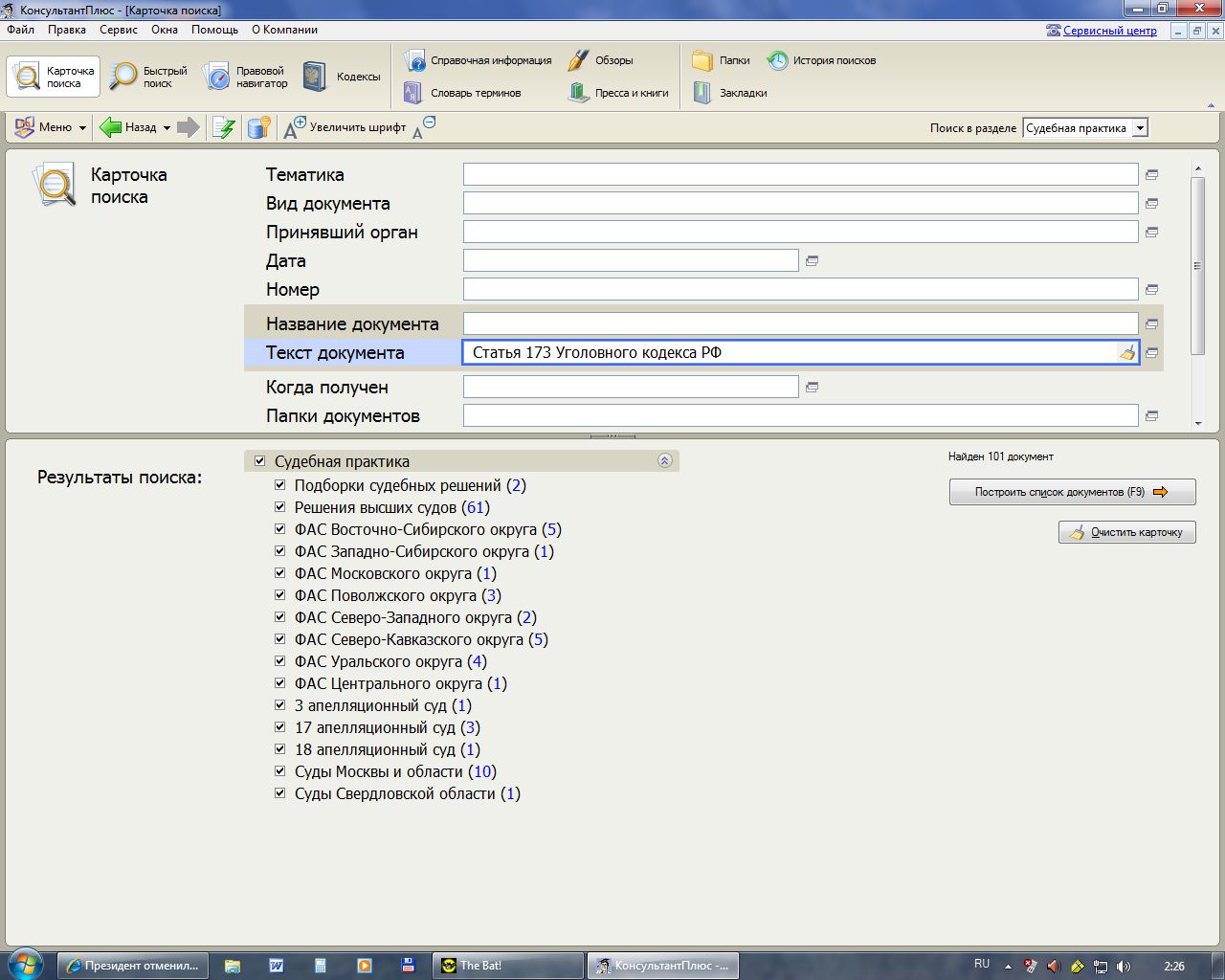Click the grey forward arrow icon
The width and height of the screenshot is (1225, 980).
click(189, 126)
